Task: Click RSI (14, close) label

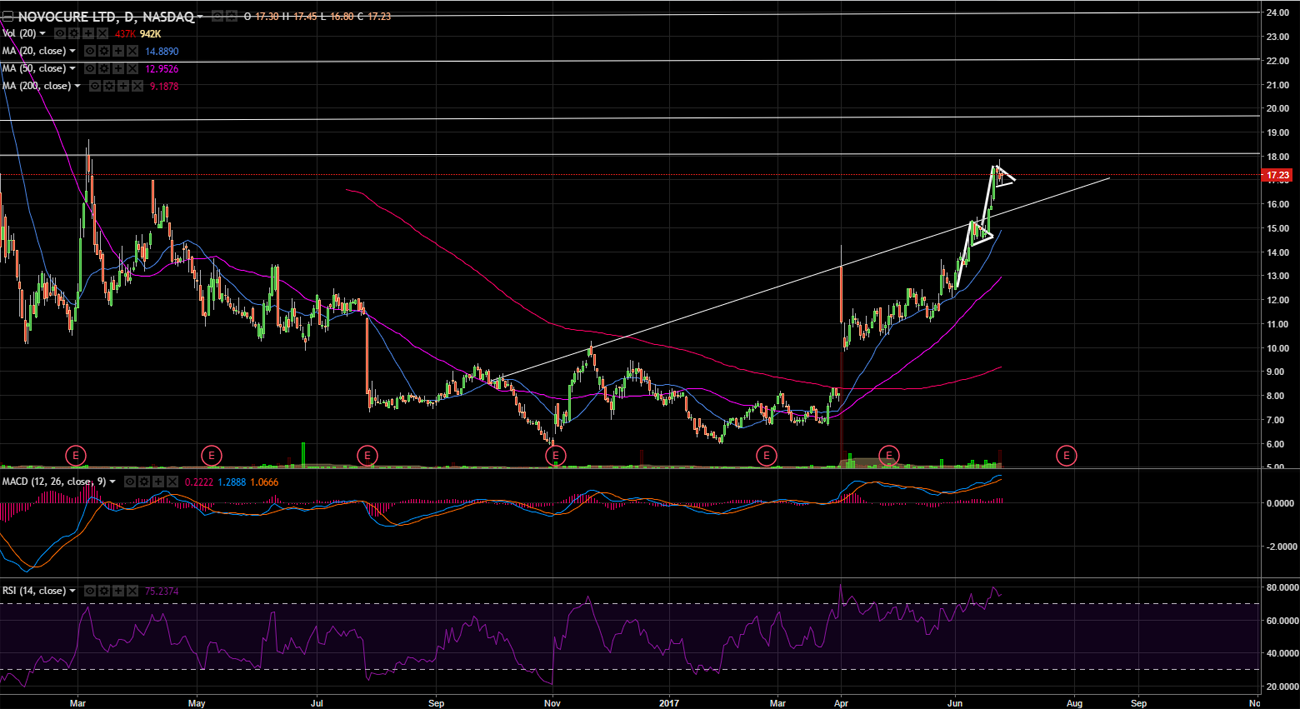Action: point(34,591)
